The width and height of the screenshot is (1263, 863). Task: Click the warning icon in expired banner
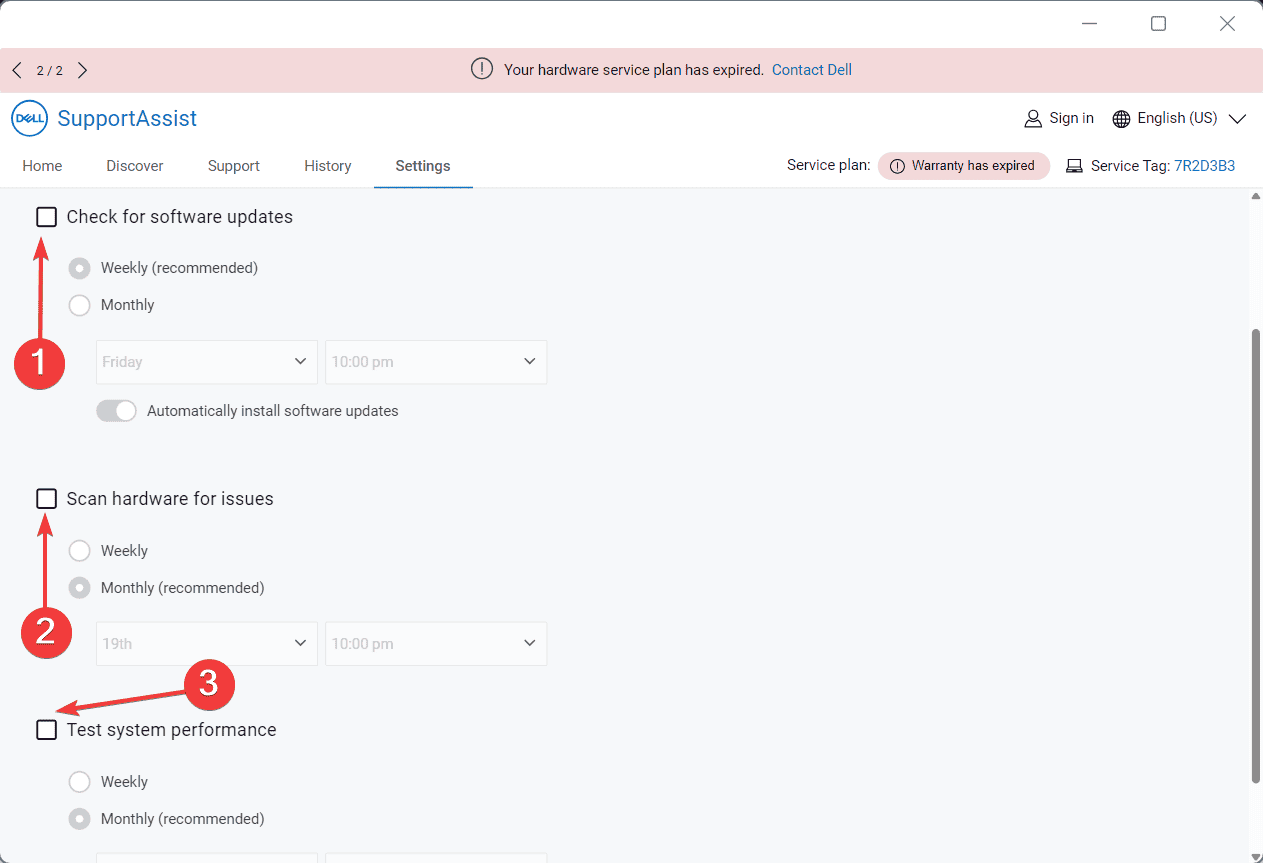tap(482, 69)
